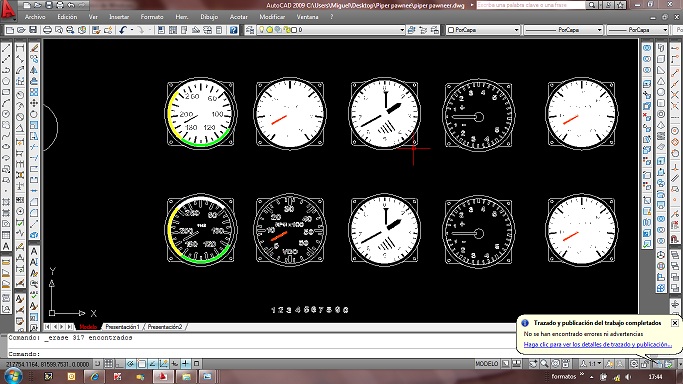Select the Modelo tab
This screenshot has height=384, width=683.
click(88, 327)
